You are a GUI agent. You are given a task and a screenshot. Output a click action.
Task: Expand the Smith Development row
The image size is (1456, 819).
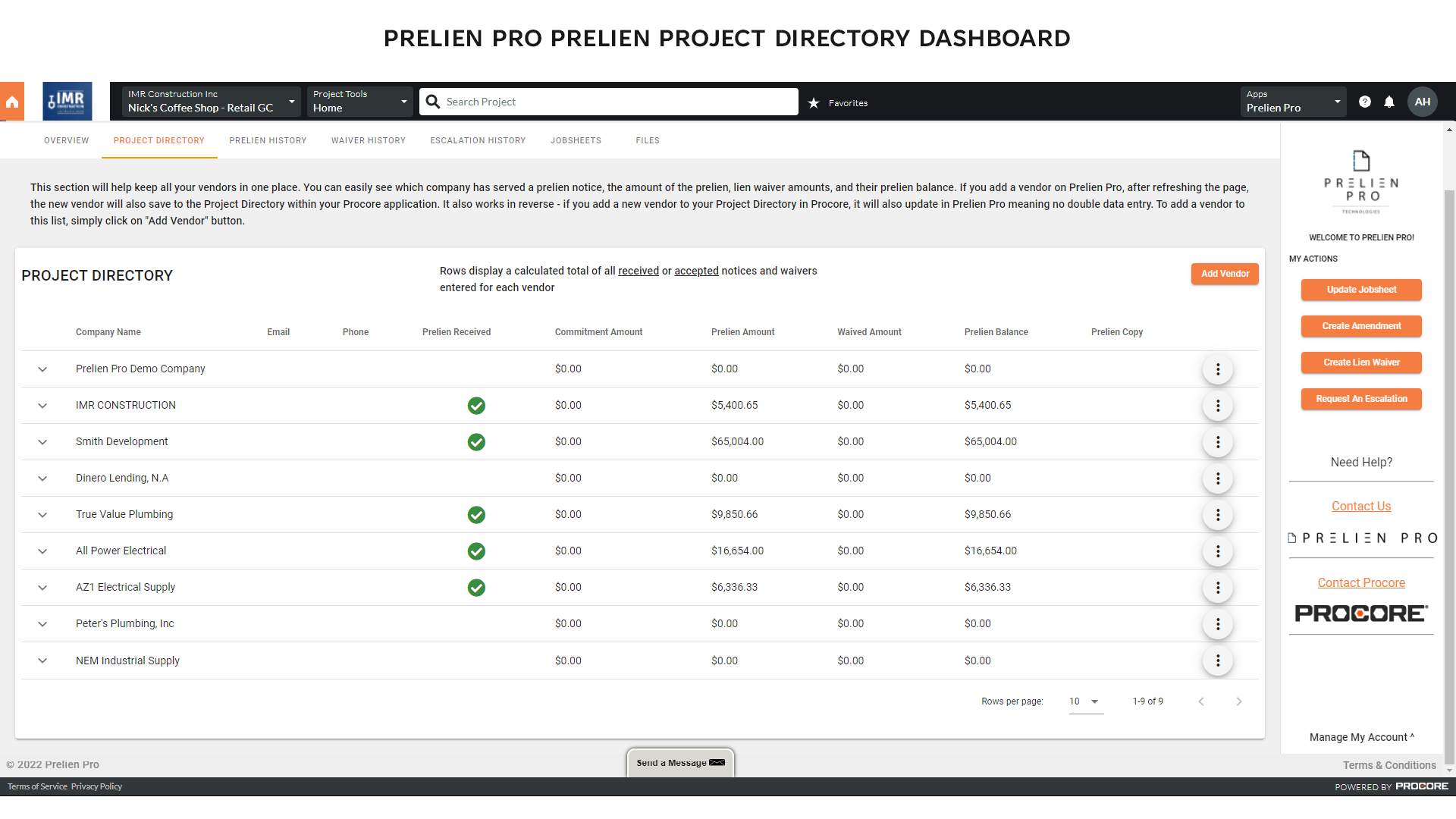point(42,441)
